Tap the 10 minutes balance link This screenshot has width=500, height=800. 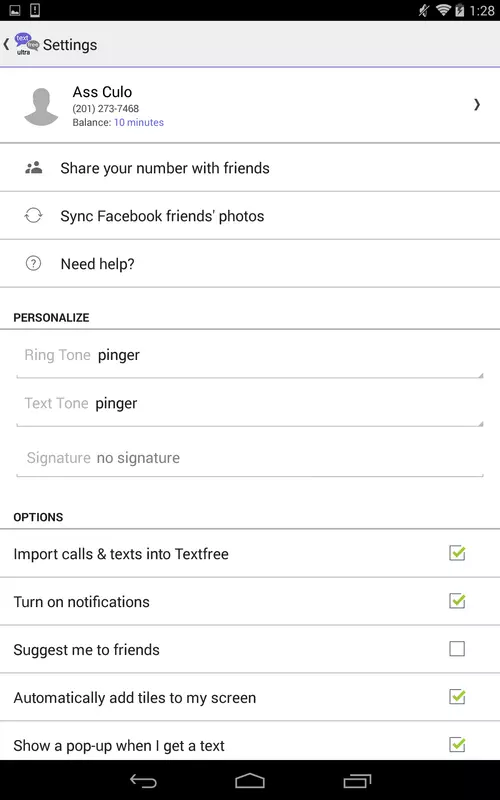pyautogui.click(x=139, y=122)
